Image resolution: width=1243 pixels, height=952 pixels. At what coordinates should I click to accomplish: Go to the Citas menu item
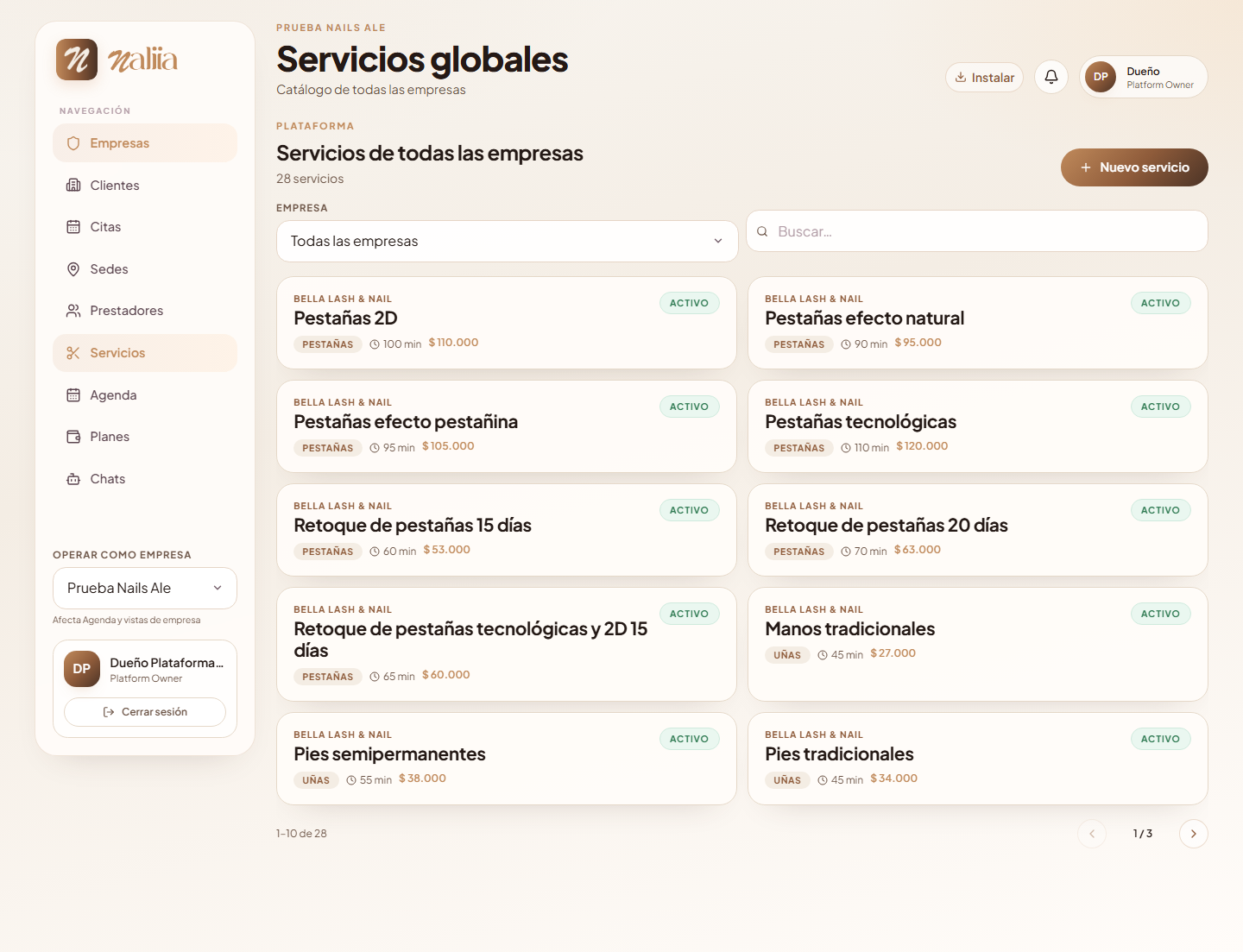pos(145,227)
